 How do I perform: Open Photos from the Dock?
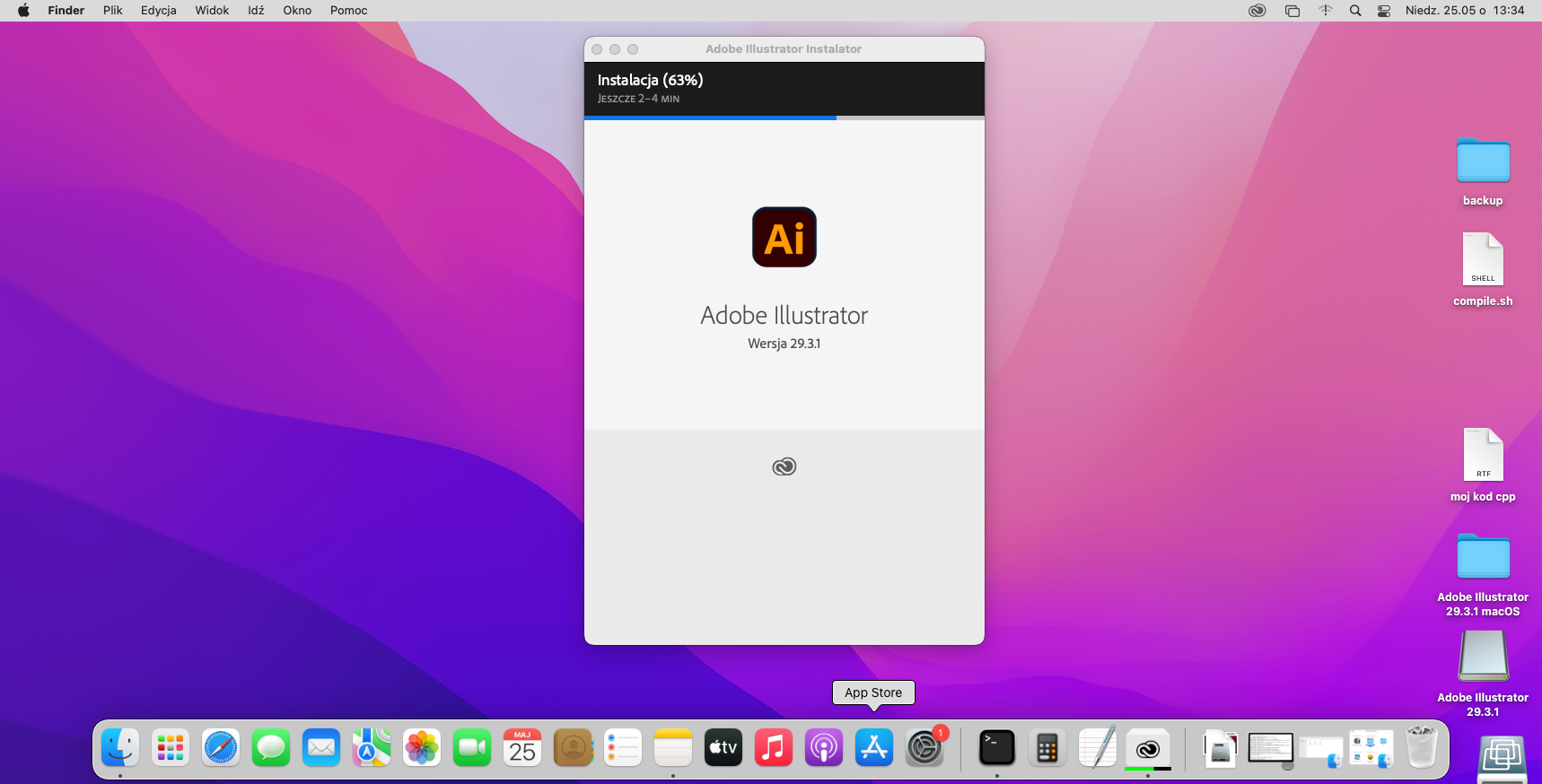tap(422, 747)
